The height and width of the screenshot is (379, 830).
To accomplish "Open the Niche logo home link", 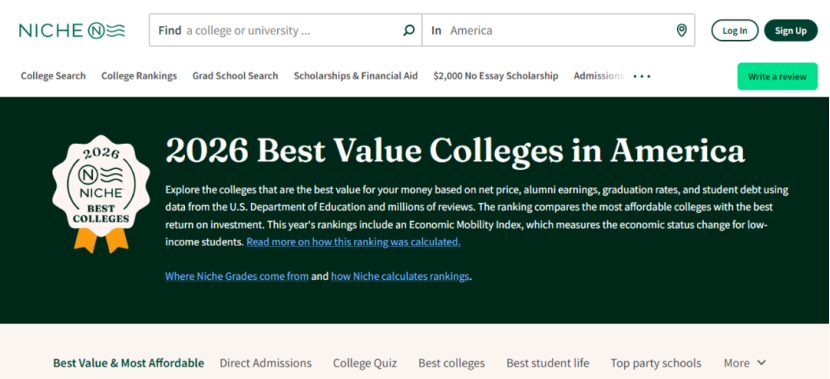I will pyautogui.click(x=72, y=31).
